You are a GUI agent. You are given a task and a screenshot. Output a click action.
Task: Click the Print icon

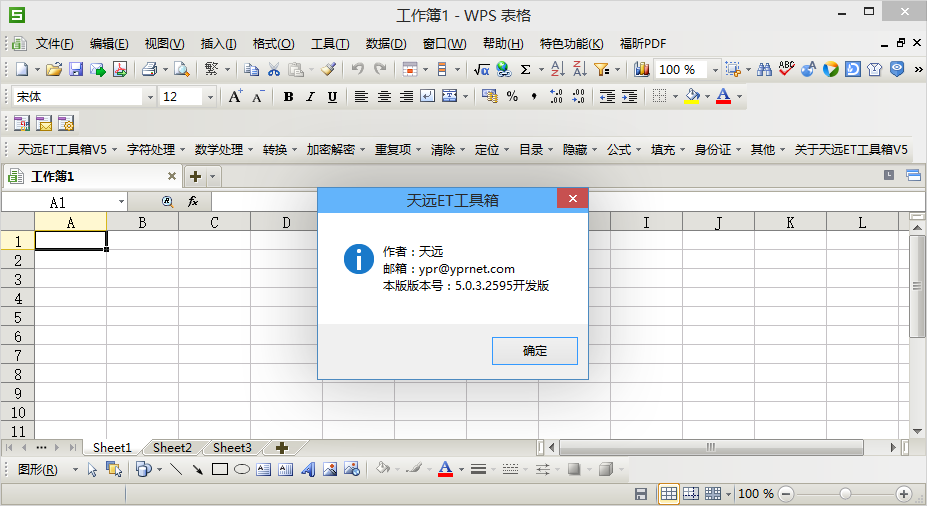pyautogui.click(x=150, y=70)
